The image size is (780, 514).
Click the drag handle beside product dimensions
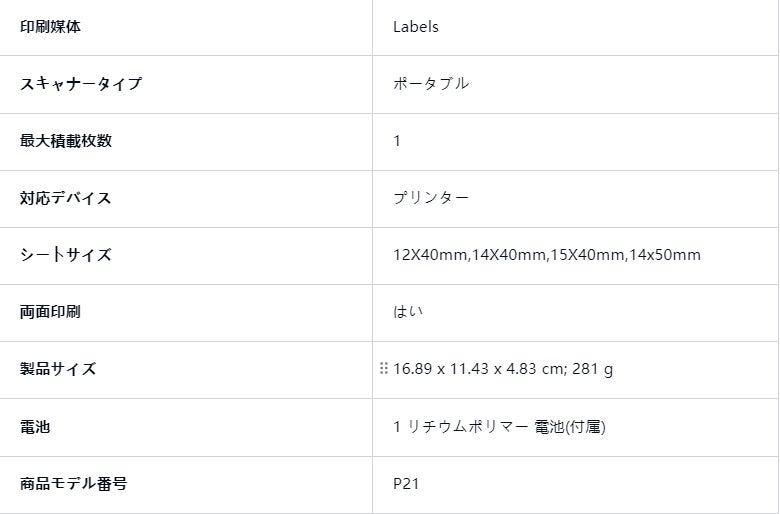(x=383, y=369)
